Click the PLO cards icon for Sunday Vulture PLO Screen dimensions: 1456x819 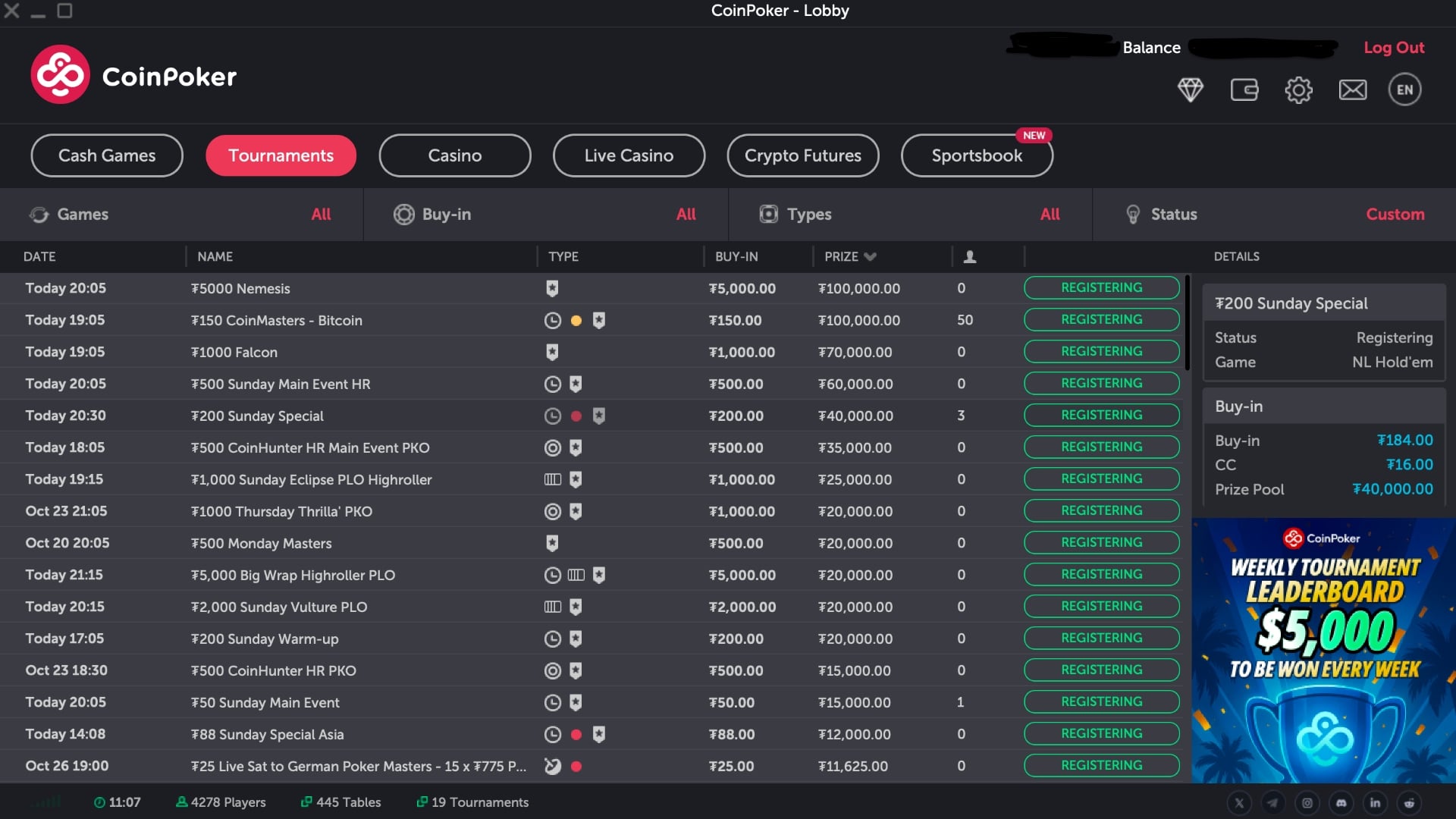point(553,607)
